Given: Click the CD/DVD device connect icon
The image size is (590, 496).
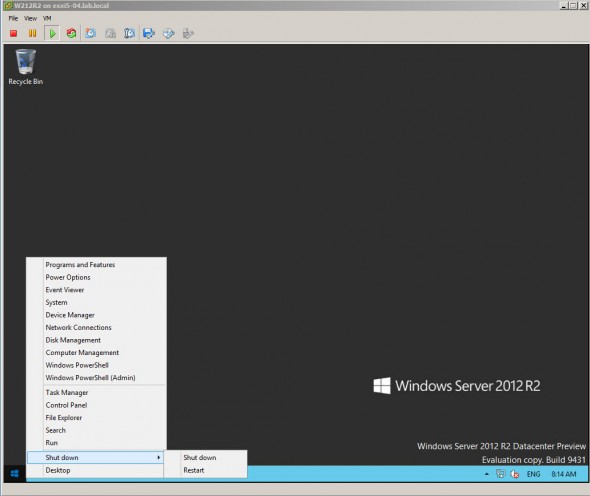Looking at the screenshot, I should tap(169, 33).
